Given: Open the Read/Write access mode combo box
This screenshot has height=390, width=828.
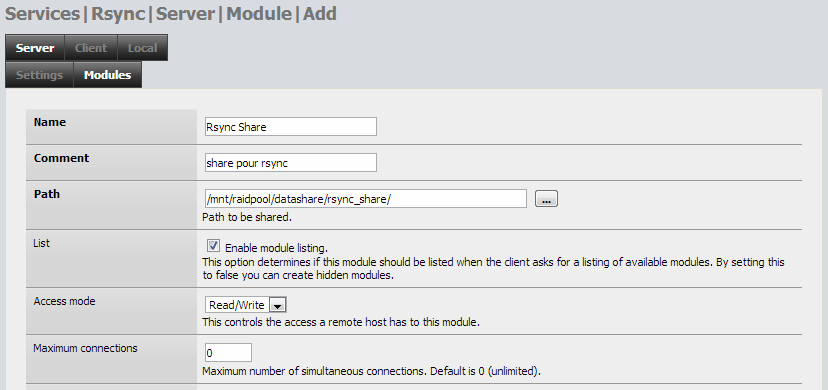Looking at the screenshot, I should pos(246,305).
